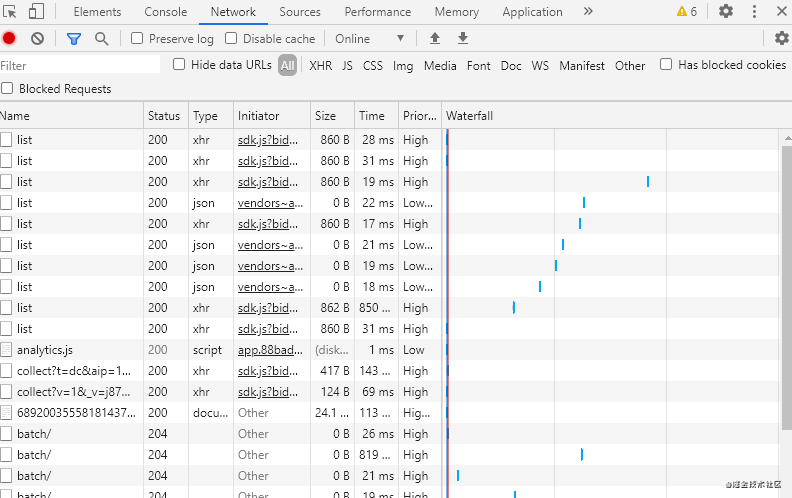792x498 pixels.
Task: Open the Performance tab
Action: point(378,12)
